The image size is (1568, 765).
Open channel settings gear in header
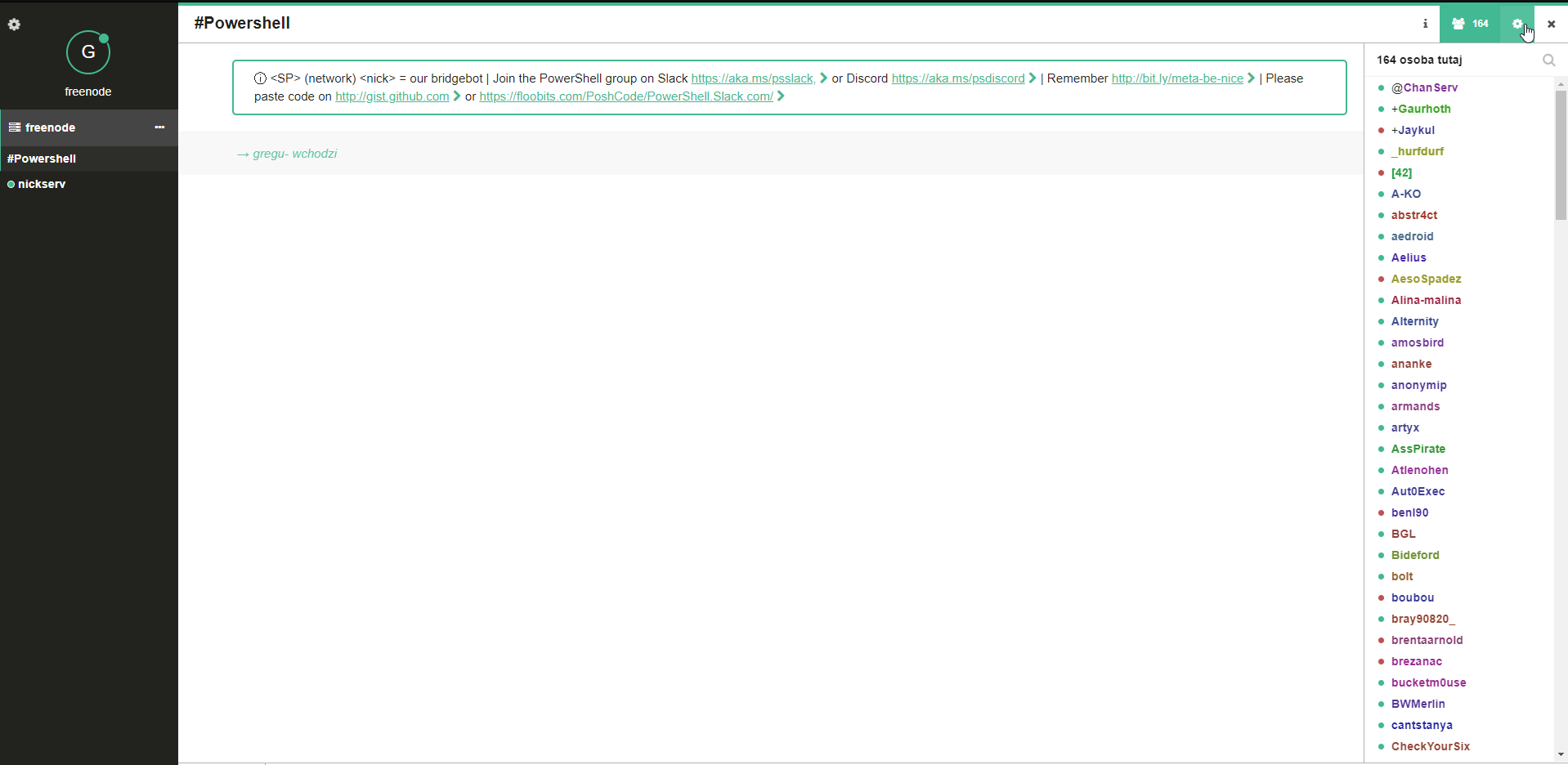tap(1517, 24)
